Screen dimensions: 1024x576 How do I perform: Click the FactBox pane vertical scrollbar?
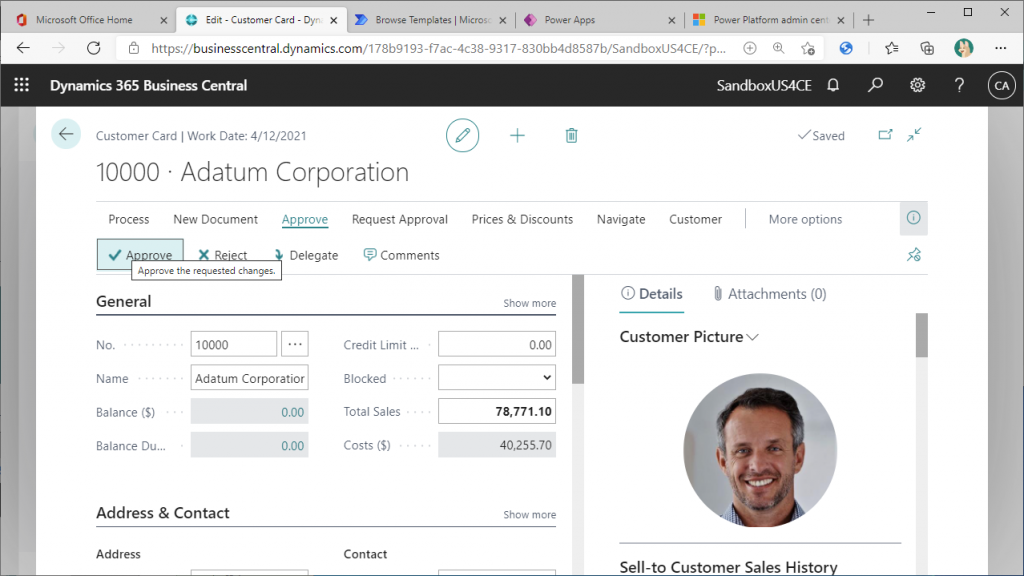coord(921,335)
